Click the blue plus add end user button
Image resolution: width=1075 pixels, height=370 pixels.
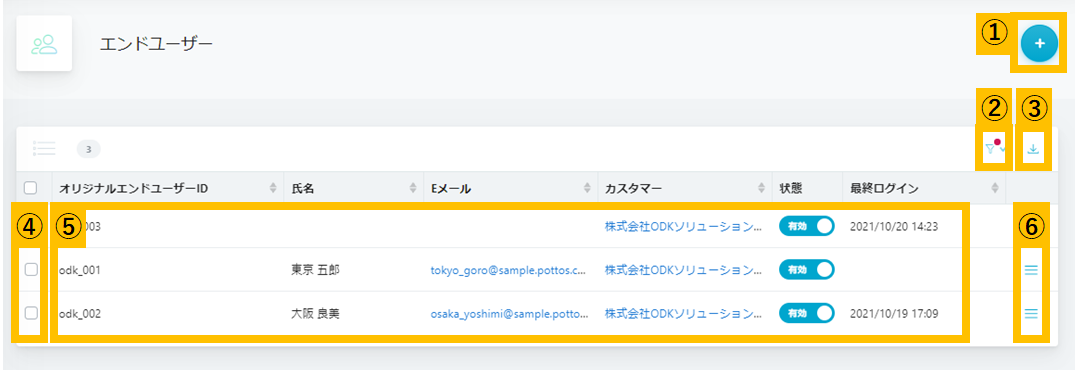(x=1039, y=43)
